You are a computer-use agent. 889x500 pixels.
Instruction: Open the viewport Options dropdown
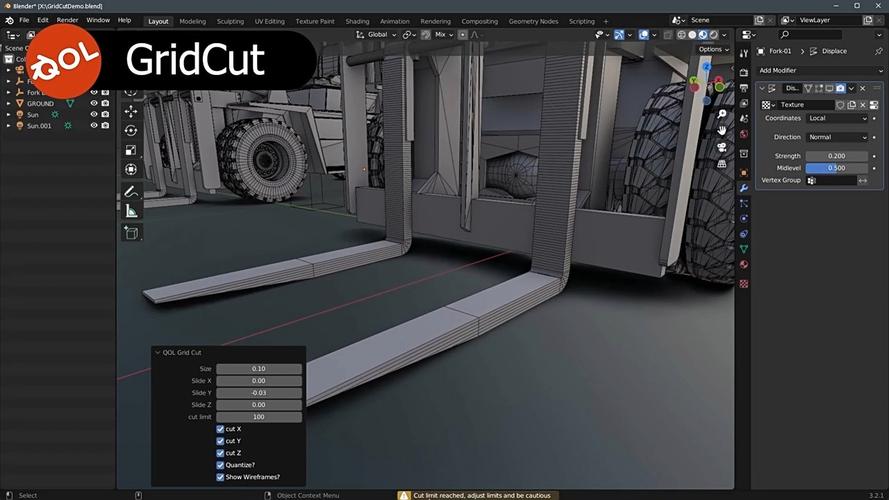(x=714, y=49)
